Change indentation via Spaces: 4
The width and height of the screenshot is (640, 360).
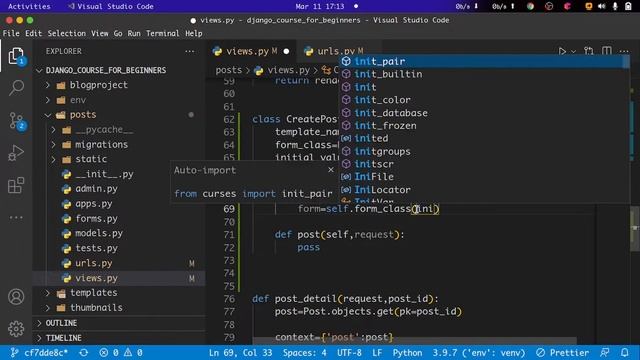coord(304,353)
